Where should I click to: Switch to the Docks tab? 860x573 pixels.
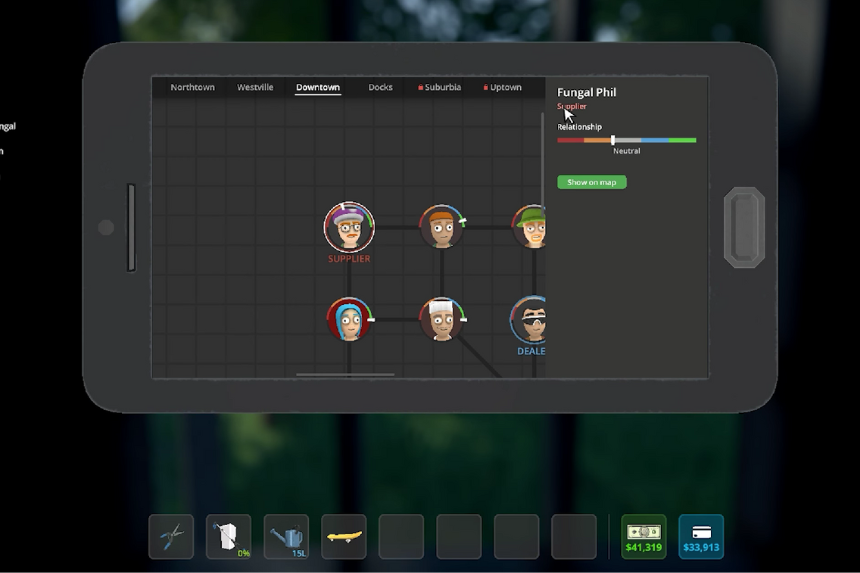coord(380,88)
